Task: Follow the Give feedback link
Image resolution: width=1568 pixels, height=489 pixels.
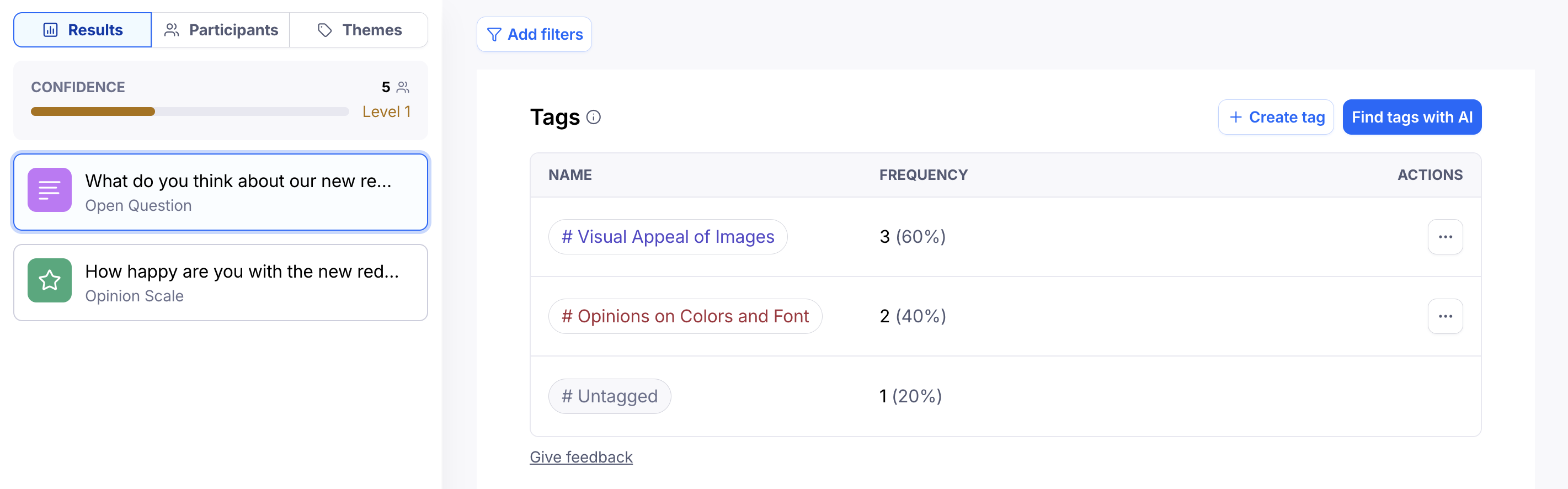Action: tap(581, 457)
